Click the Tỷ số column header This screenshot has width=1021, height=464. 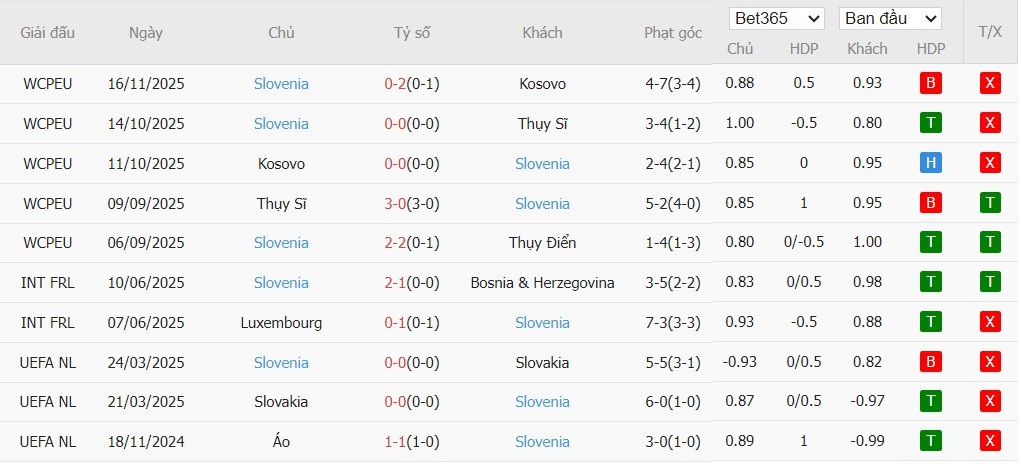click(412, 33)
